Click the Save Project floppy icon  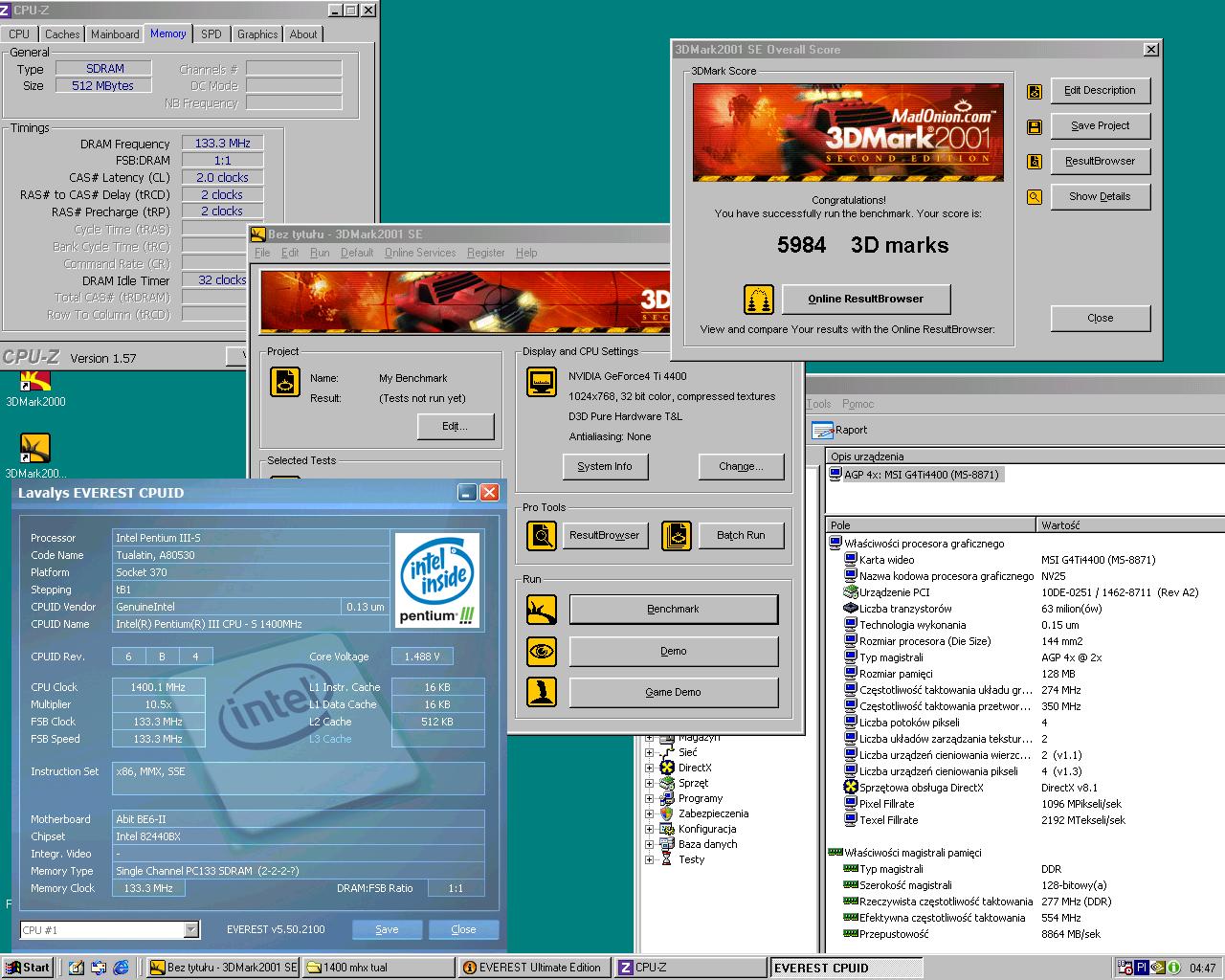(1035, 126)
